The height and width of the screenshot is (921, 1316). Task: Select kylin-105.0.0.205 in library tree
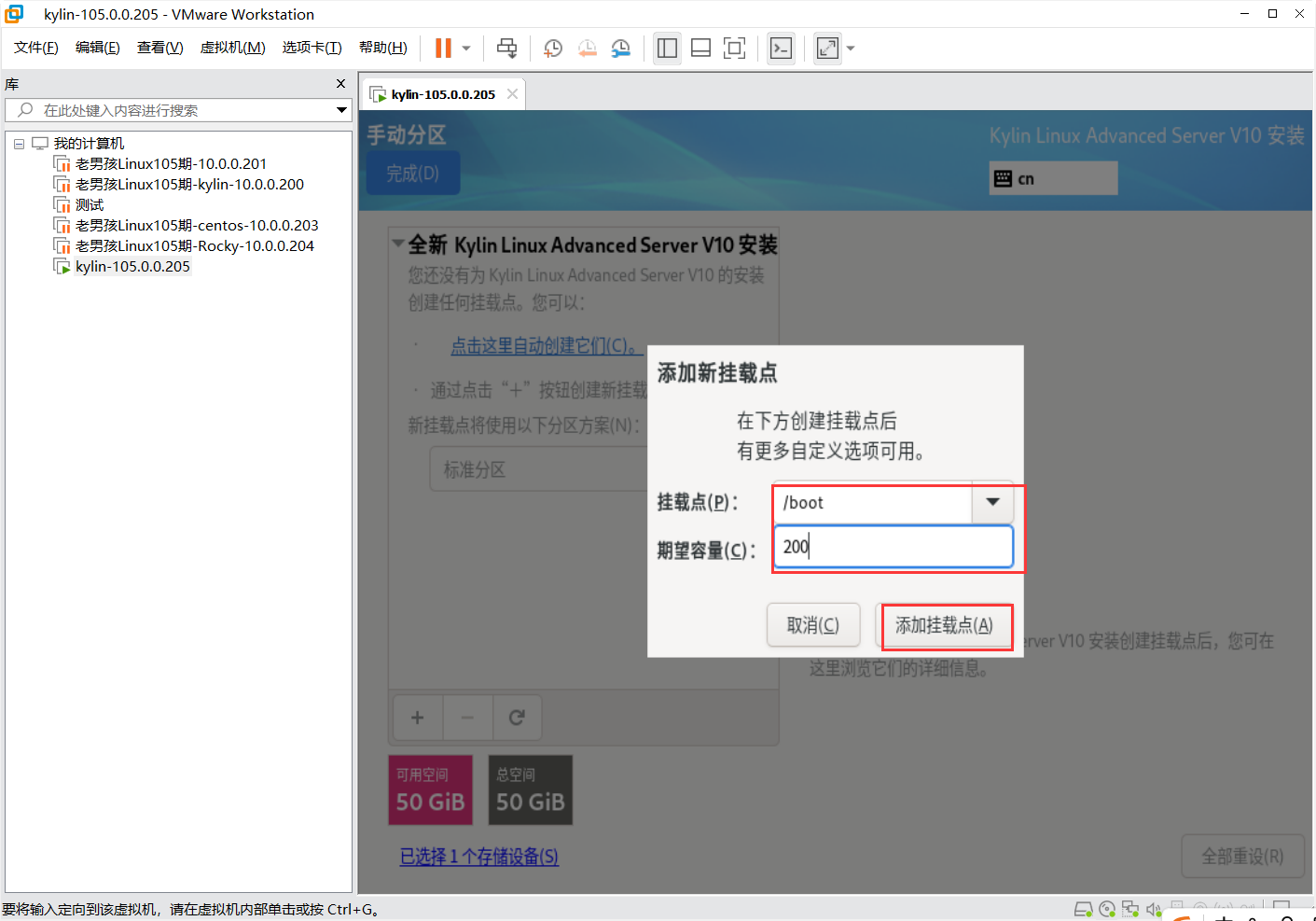pyautogui.click(x=132, y=267)
